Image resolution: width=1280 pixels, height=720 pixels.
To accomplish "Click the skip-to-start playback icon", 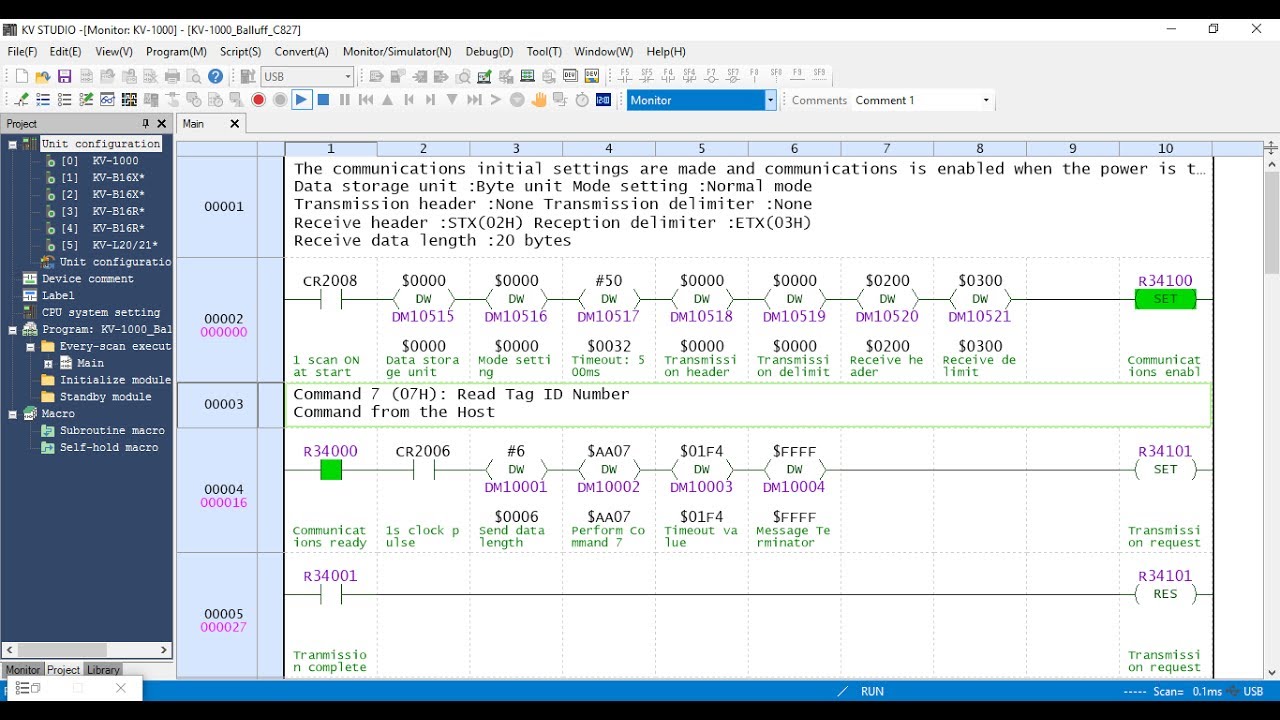I will tap(366, 100).
